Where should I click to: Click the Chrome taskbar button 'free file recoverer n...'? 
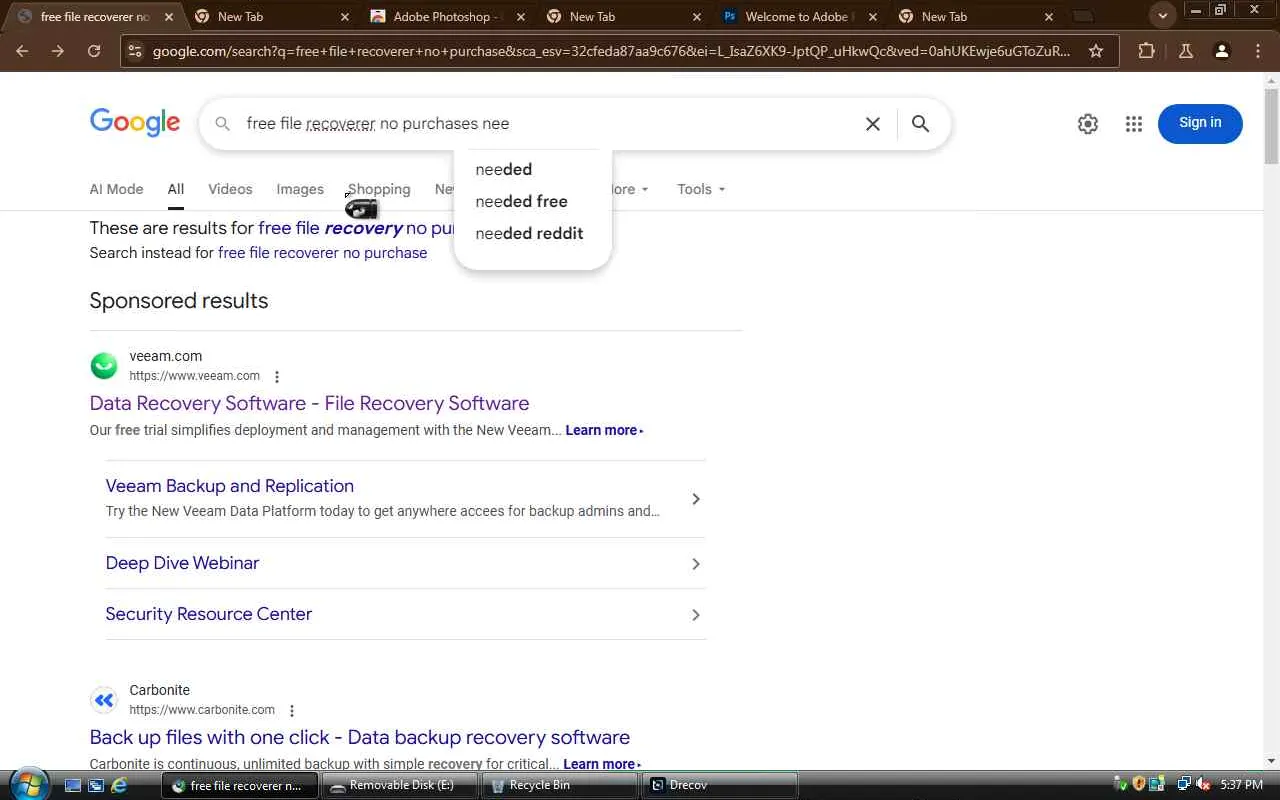pos(240,785)
